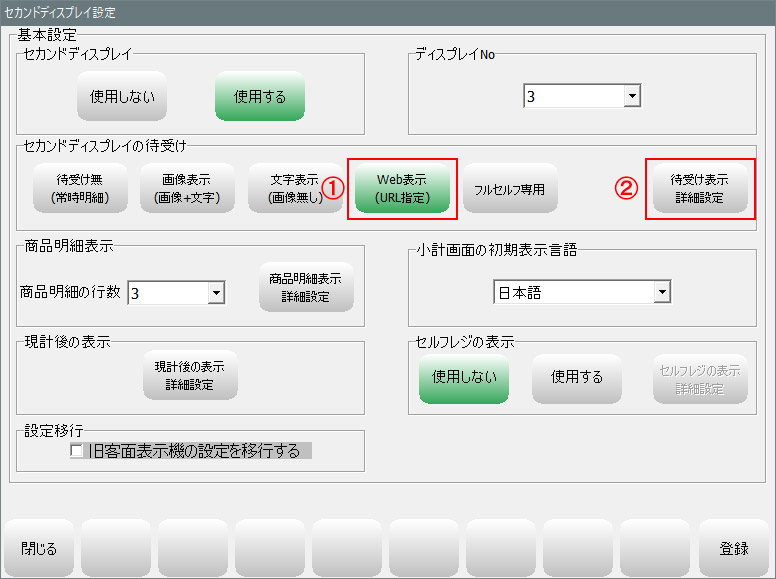Click the 登録 button to save
Image resolution: width=776 pixels, height=579 pixels.
tap(733, 549)
